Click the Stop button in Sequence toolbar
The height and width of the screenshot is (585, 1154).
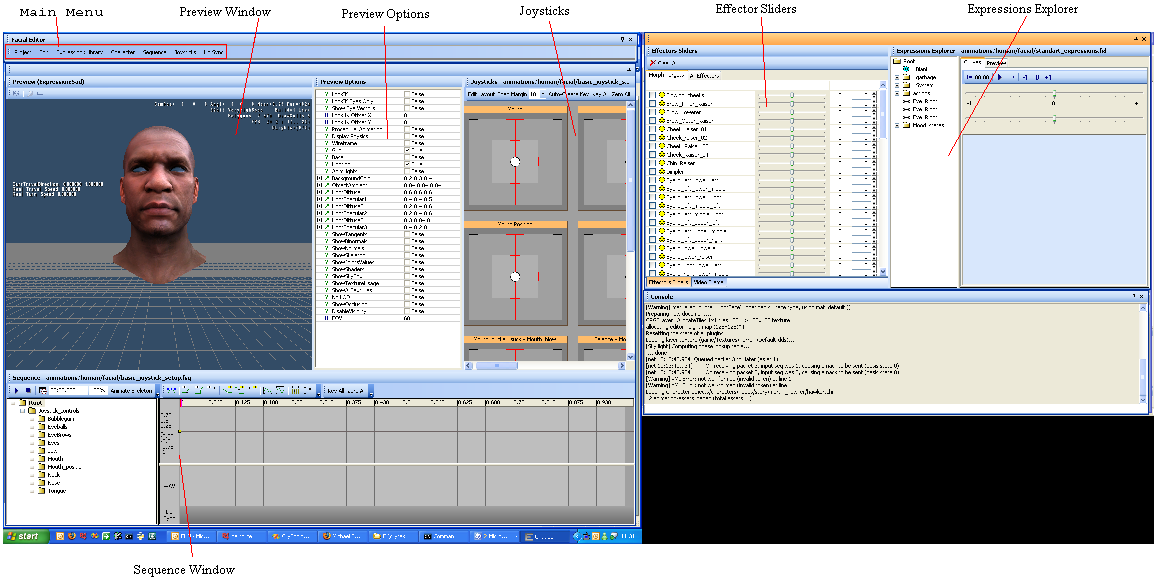click(28, 390)
